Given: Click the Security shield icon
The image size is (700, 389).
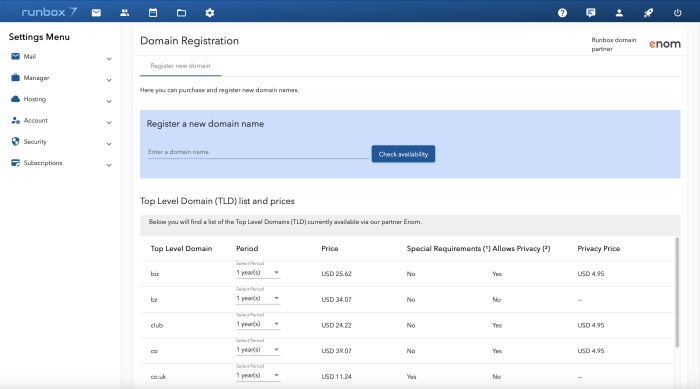Looking at the screenshot, I should [x=15, y=141].
